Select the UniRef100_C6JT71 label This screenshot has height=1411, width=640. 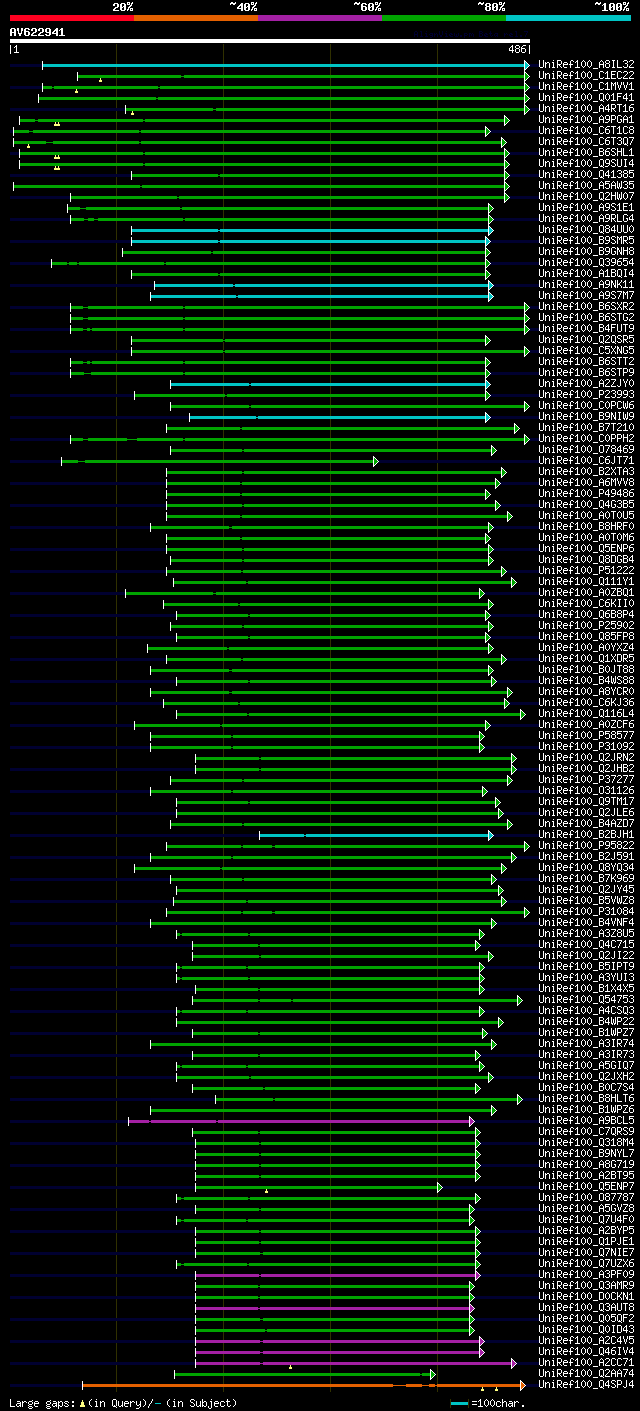[x=586, y=461]
